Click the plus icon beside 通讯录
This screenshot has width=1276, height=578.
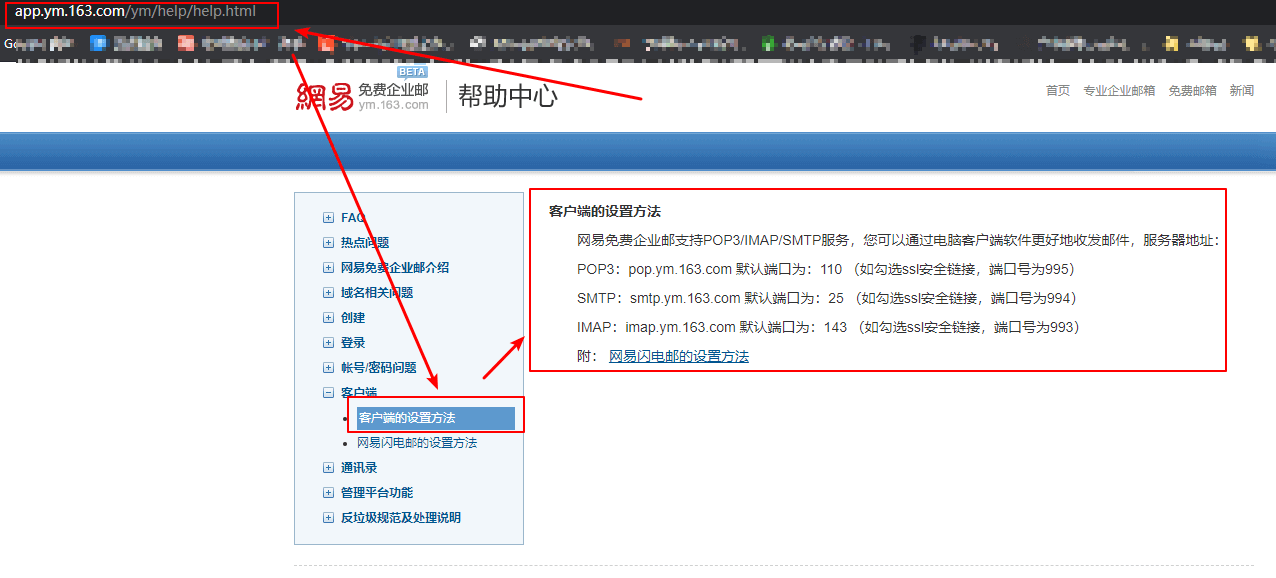(328, 468)
